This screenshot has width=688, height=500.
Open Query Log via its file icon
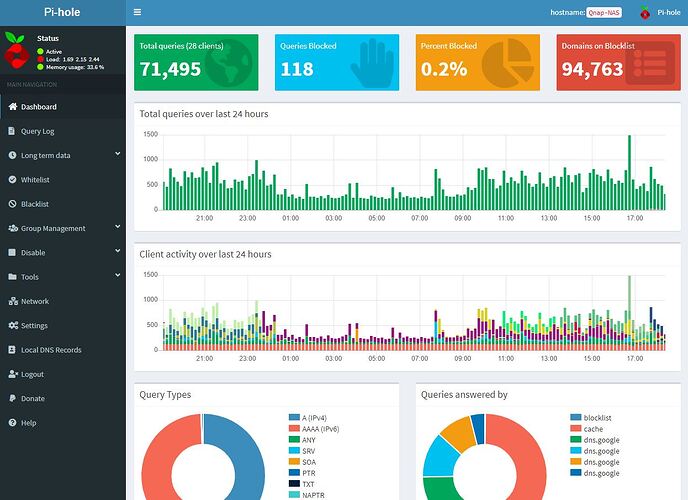point(12,131)
